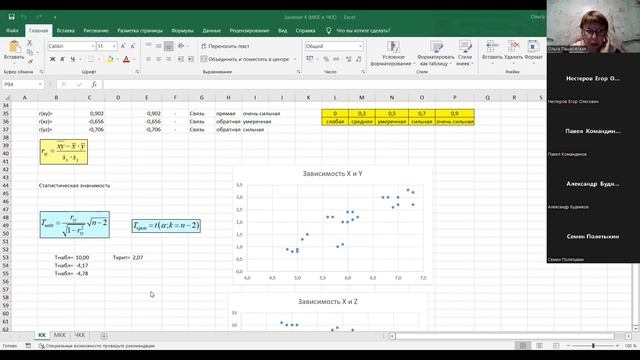640x360 pixels.
Task: Click the red font color A icon
Action: coord(126,59)
